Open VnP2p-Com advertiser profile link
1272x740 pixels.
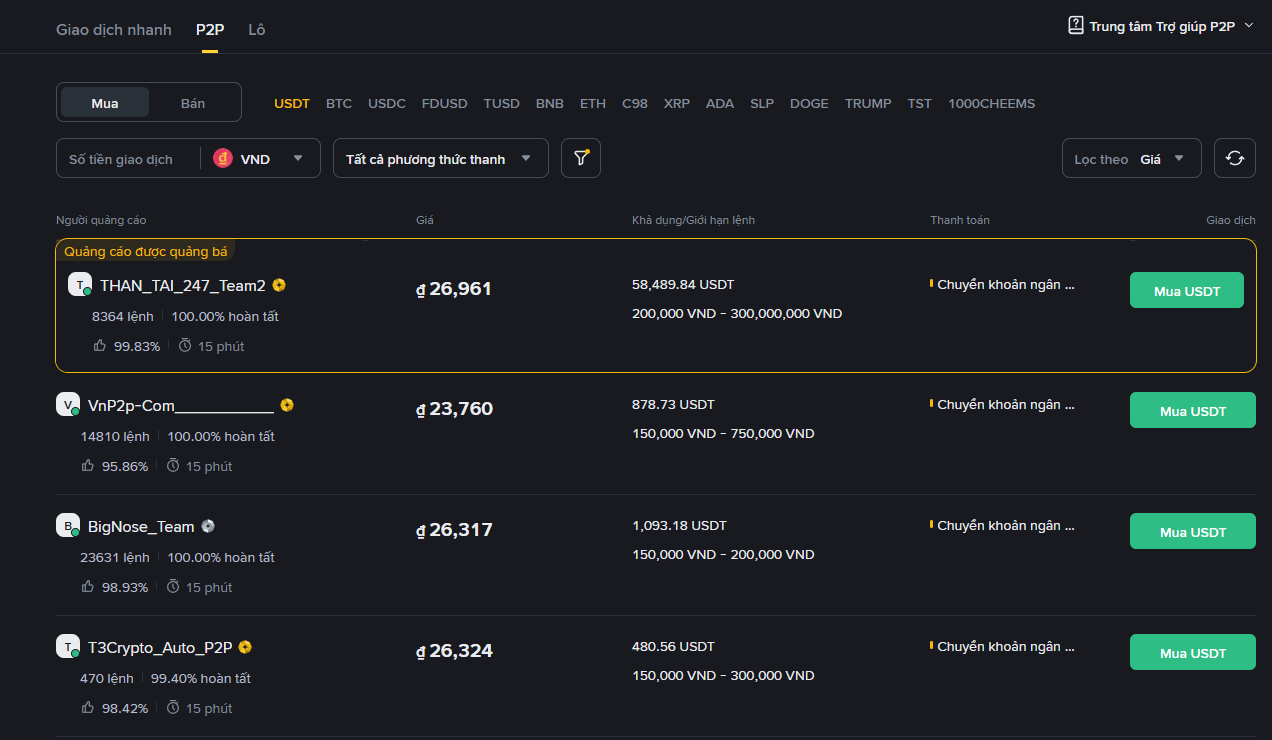tap(180, 405)
